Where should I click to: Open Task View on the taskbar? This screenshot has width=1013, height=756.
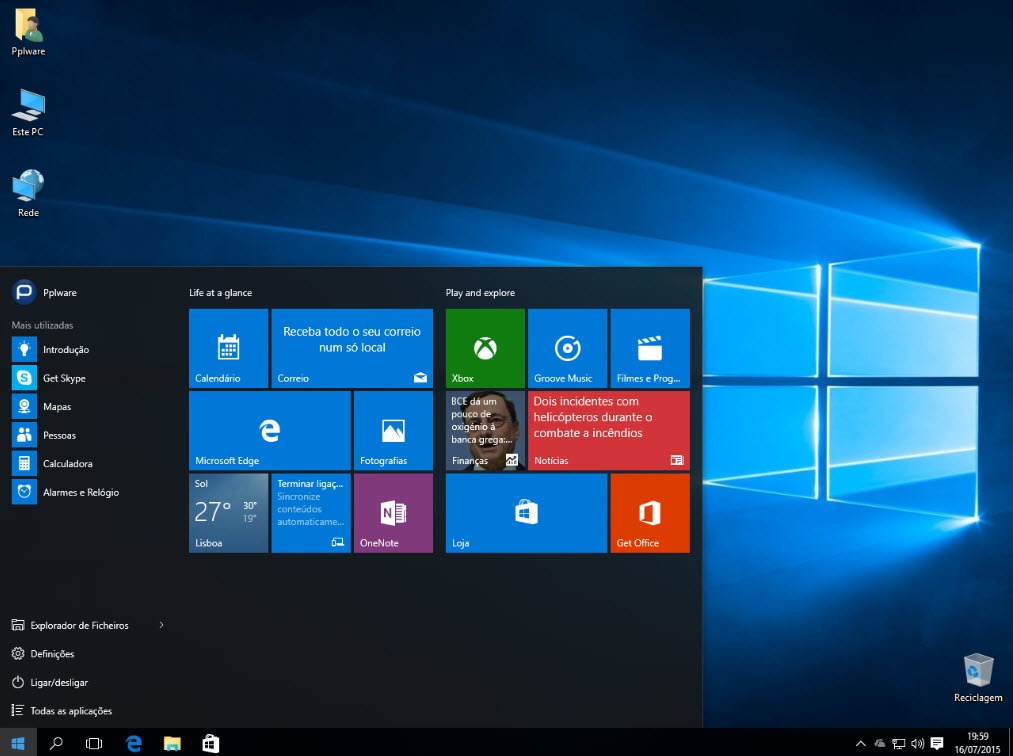click(94, 743)
